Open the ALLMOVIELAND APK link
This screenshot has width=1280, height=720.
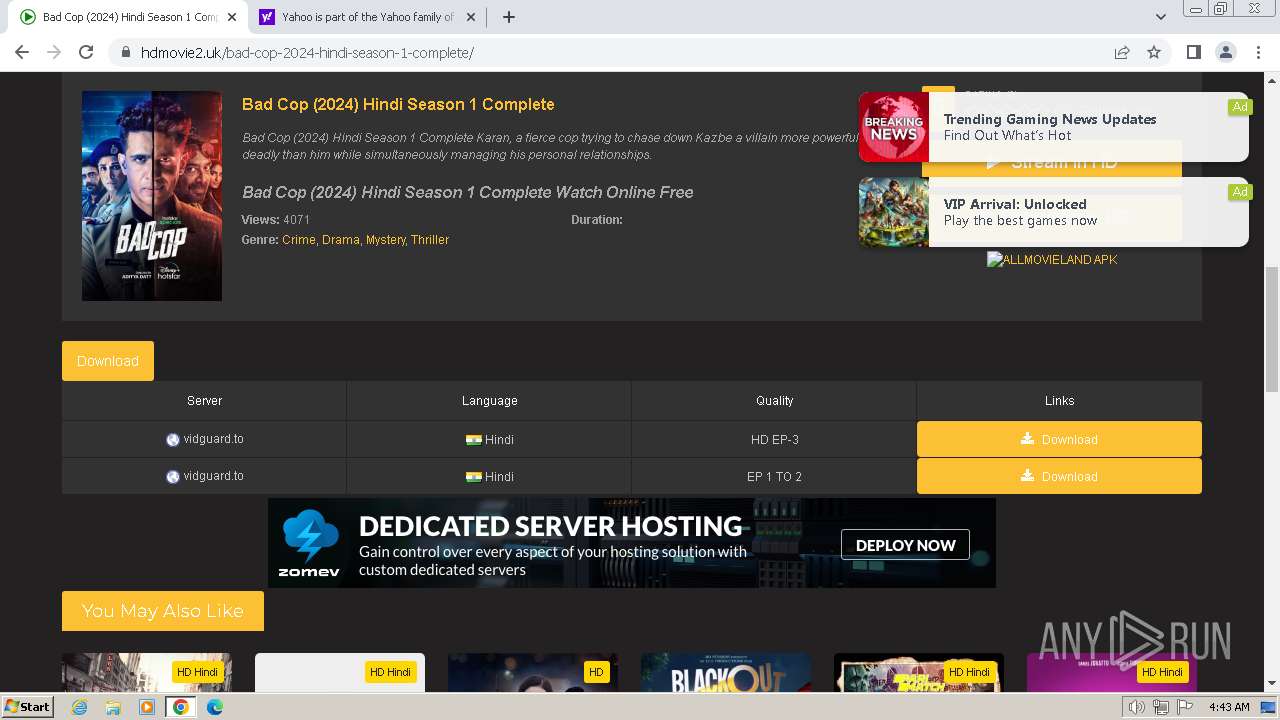coord(1052,259)
